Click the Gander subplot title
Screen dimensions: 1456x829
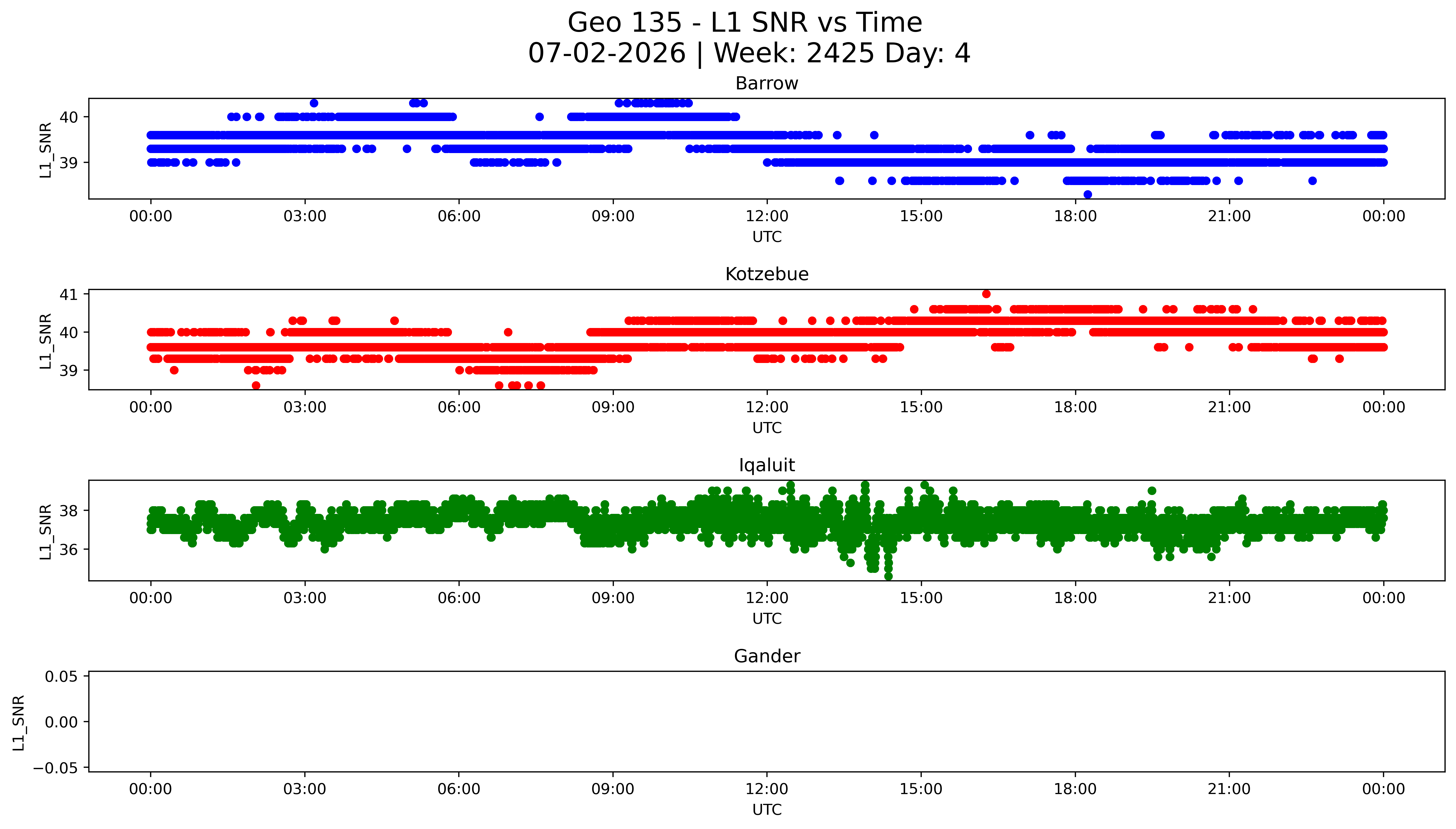[x=766, y=657]
